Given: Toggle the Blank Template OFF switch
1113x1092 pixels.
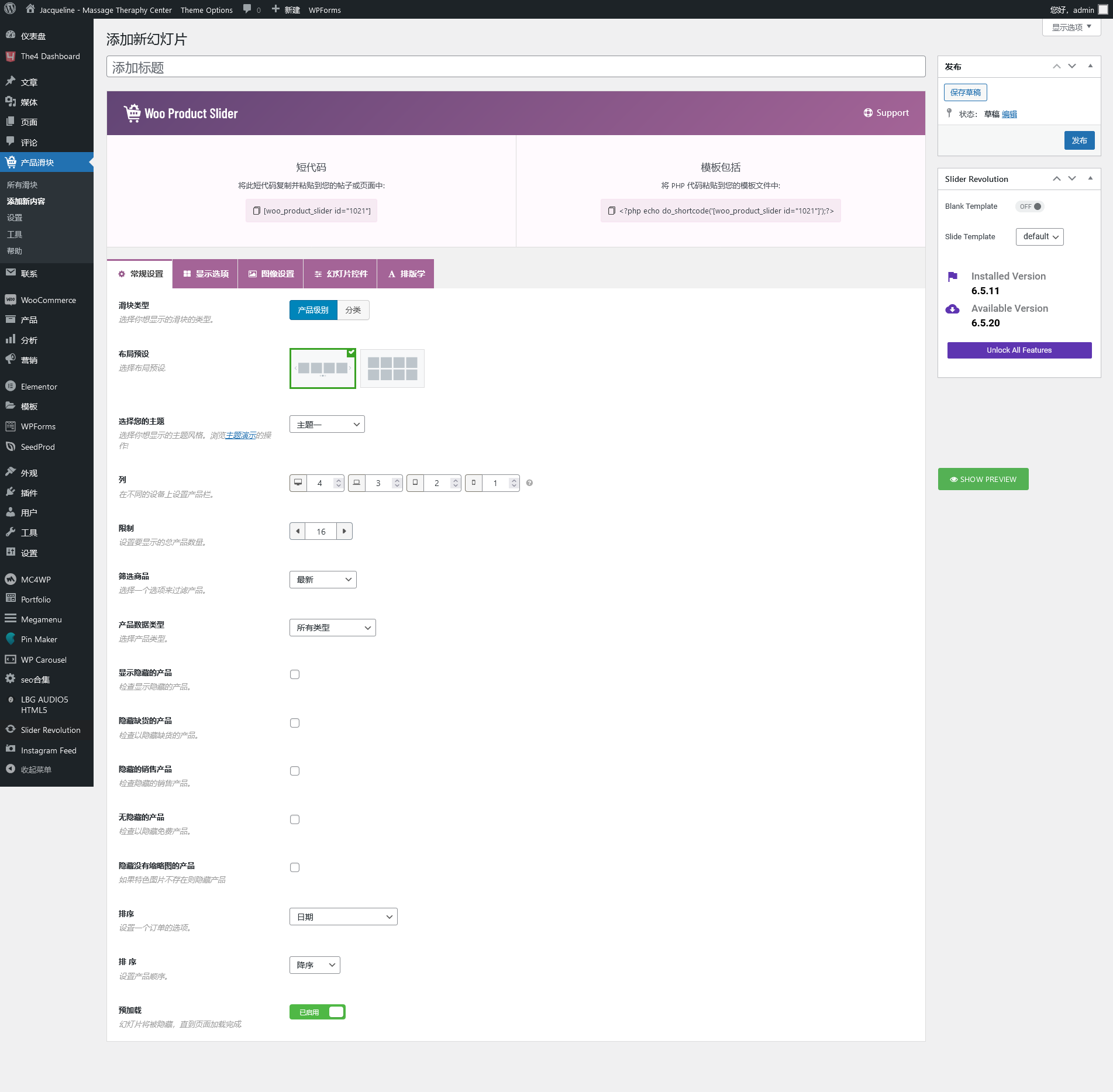Looking at the screenshot, I should [1030, 206].
